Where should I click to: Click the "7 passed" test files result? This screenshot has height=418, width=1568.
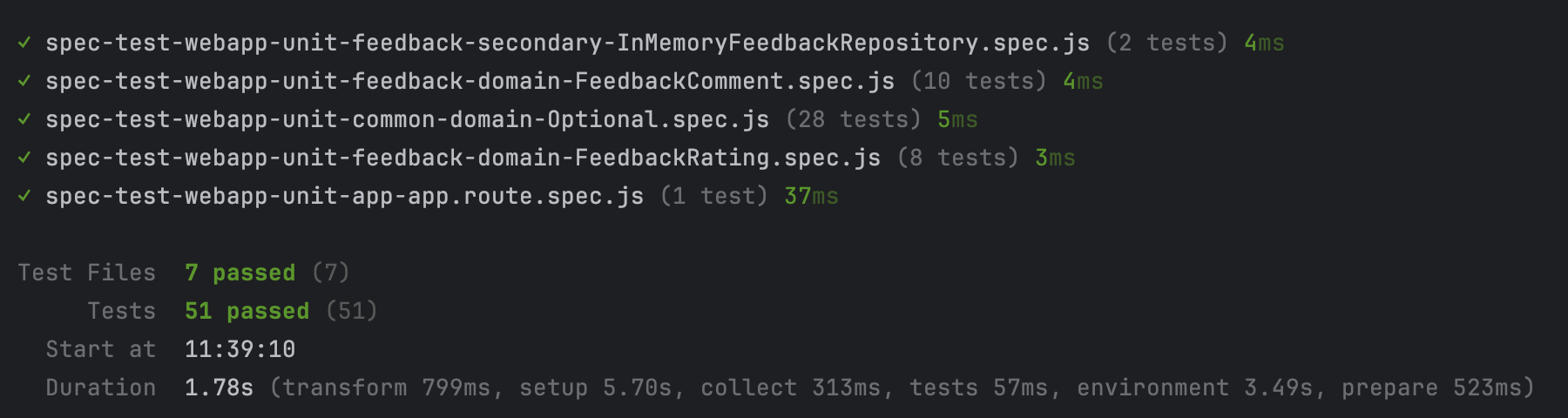pyautogui.click(x=240, y=273)
